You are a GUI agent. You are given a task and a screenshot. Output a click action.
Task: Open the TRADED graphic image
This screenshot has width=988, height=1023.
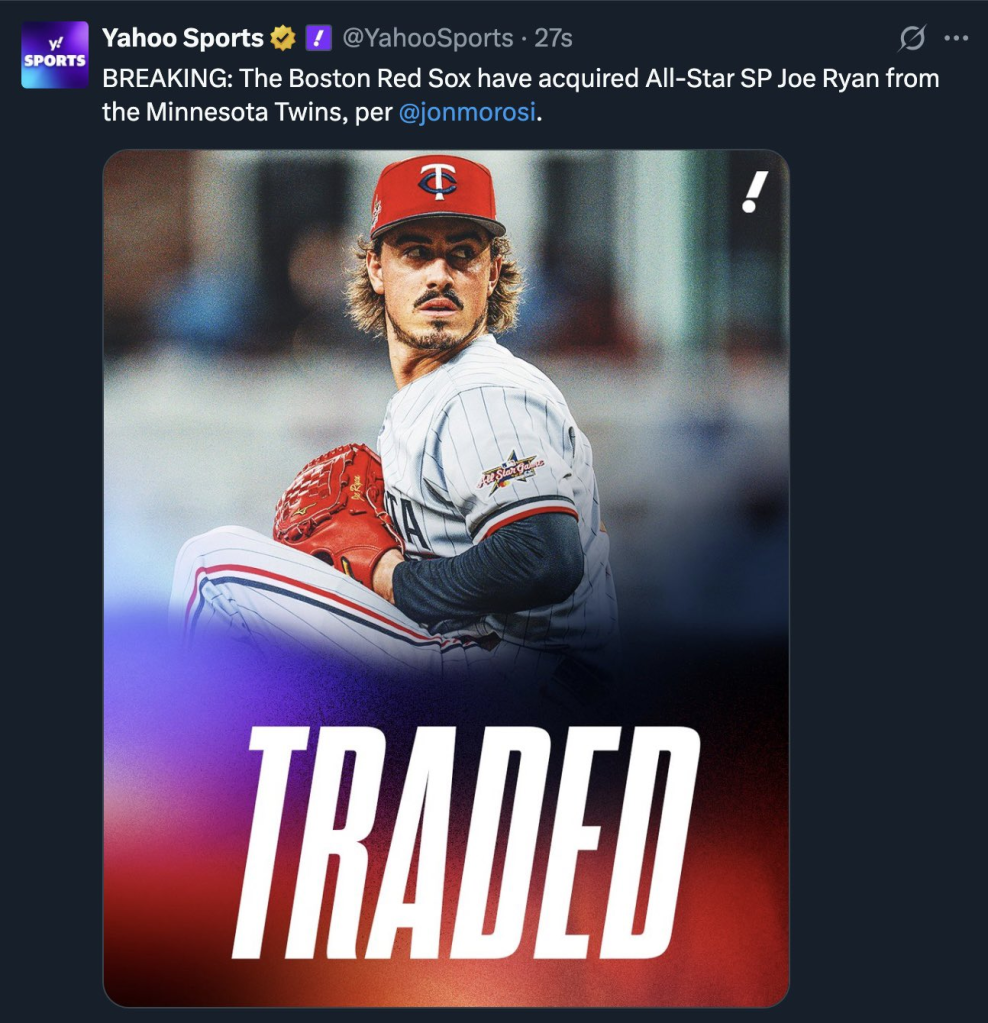point(446,578)
